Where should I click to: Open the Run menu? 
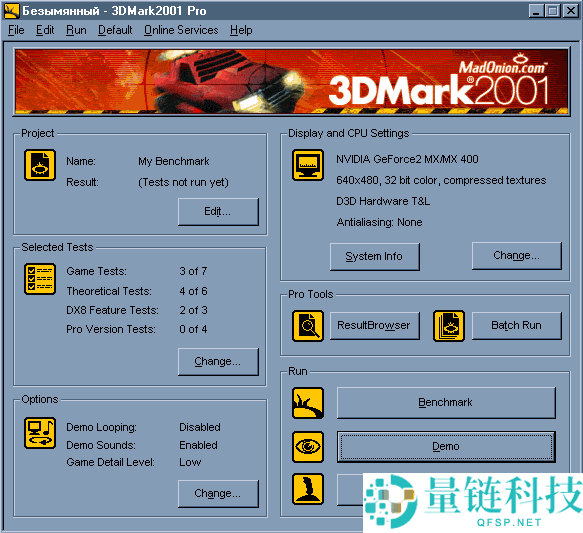(76, 30)
